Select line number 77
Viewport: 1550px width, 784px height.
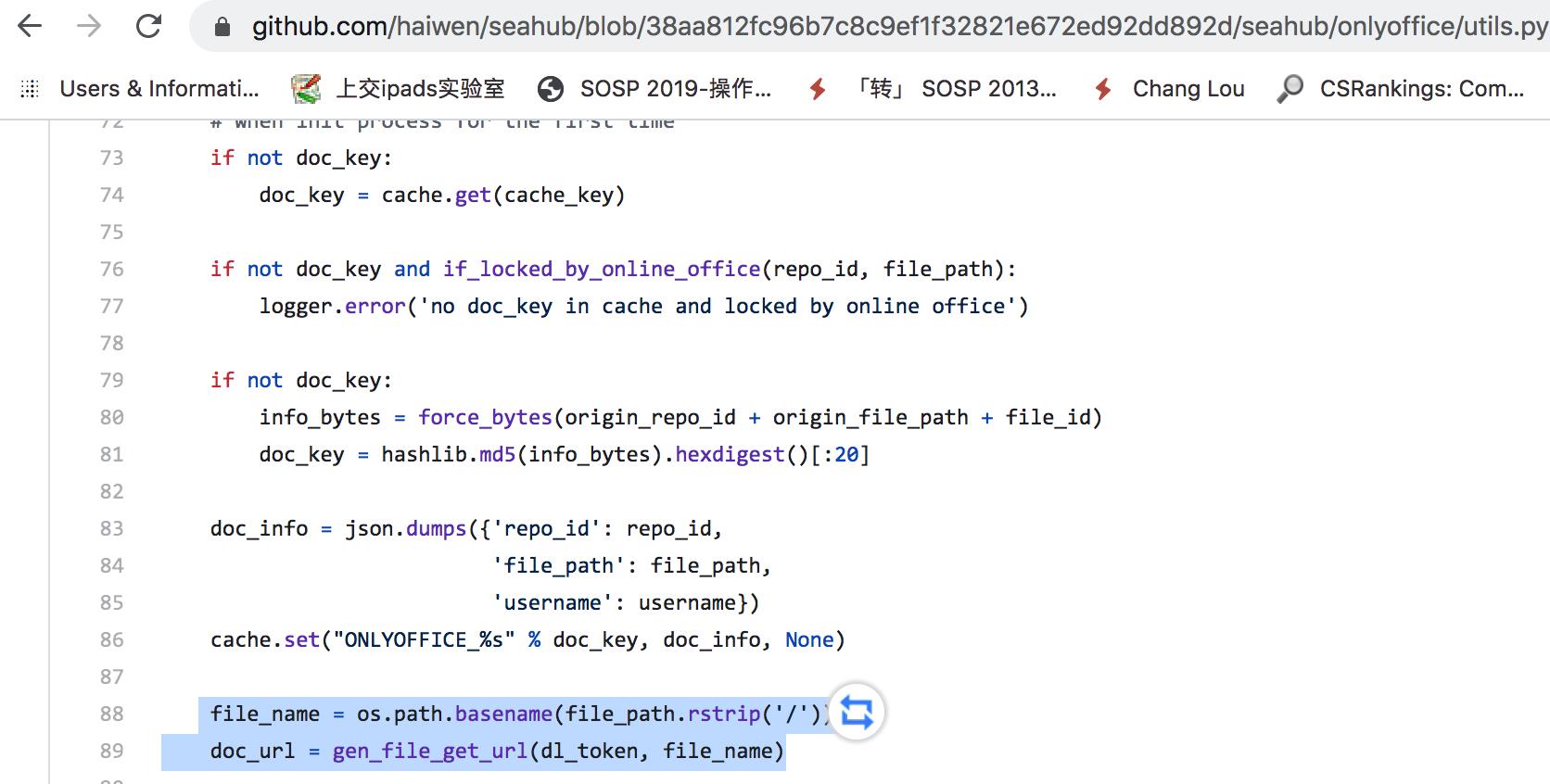pyautogui.click(x=111, y=306)
